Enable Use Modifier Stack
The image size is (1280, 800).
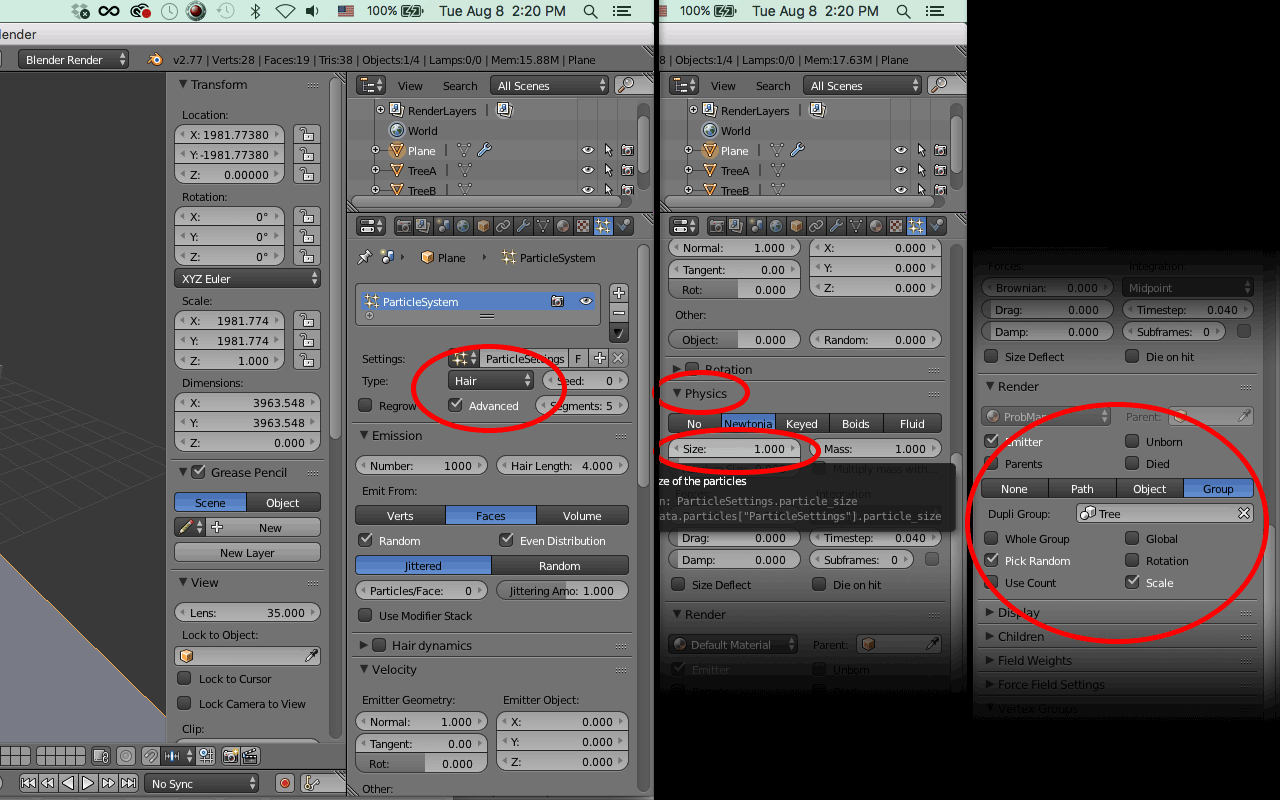click(365, 616)
